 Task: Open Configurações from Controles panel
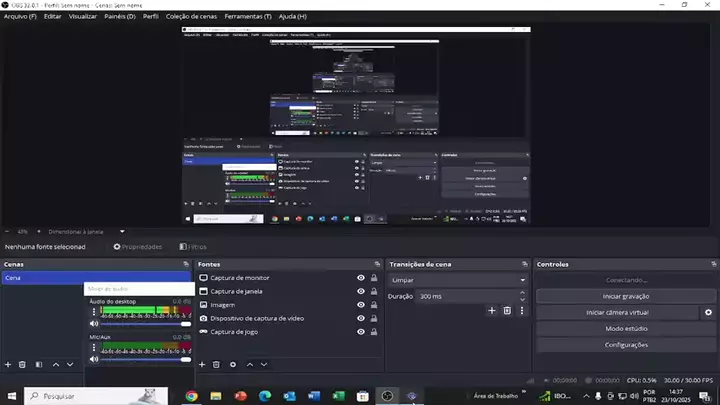tap(626, 345)
